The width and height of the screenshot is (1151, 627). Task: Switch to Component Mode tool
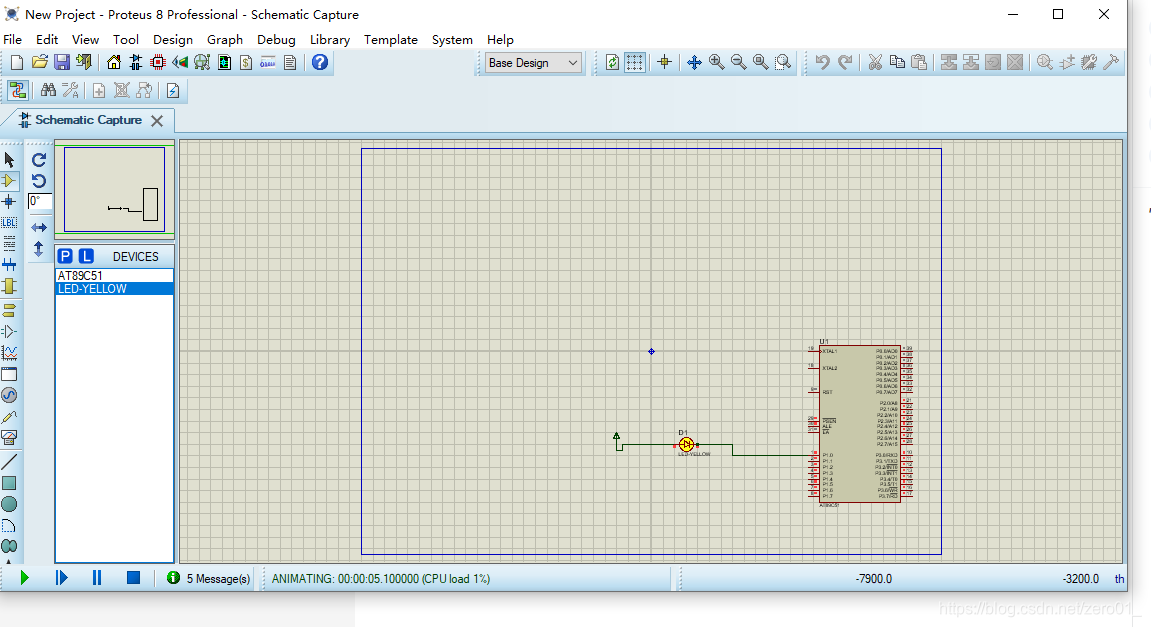pos(10,181)
